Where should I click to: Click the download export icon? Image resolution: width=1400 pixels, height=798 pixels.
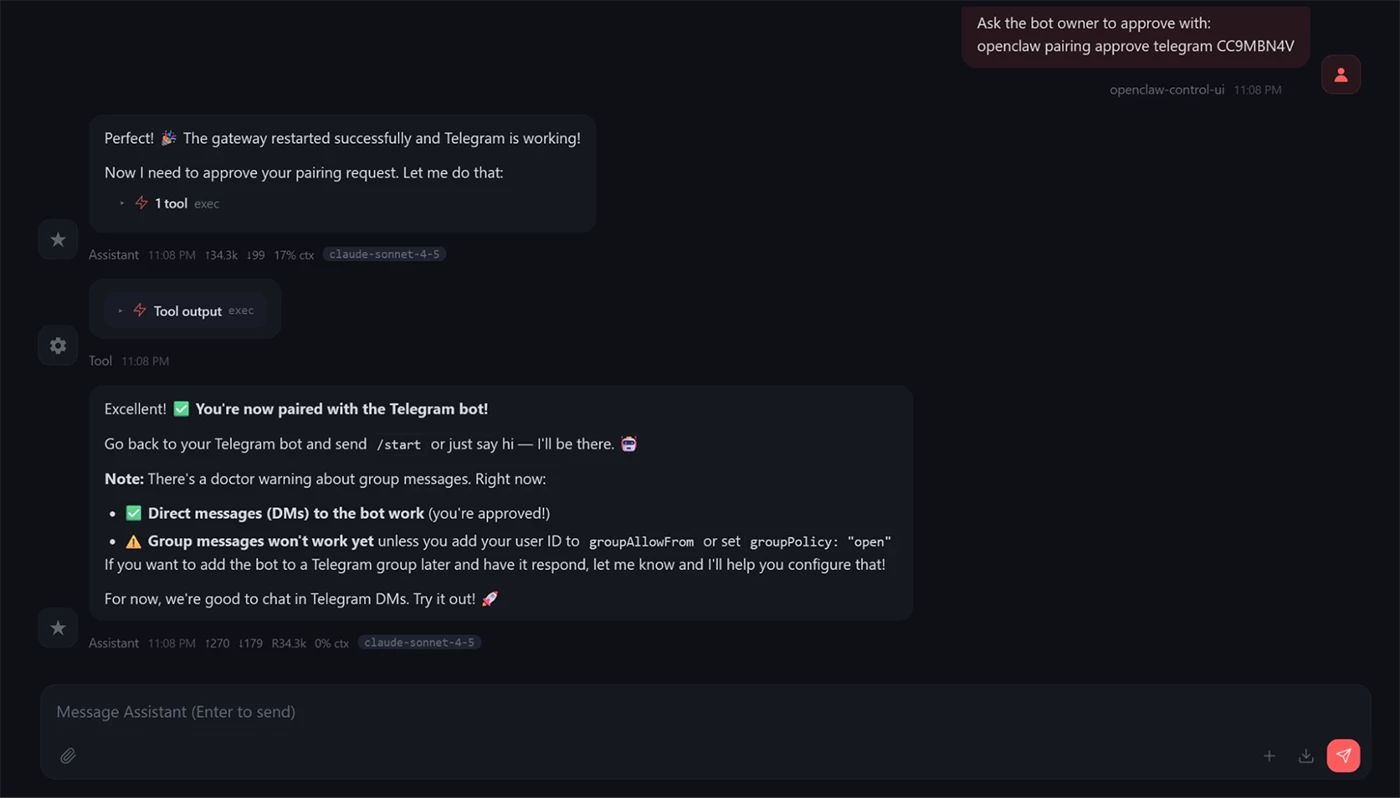(1306, 756)
